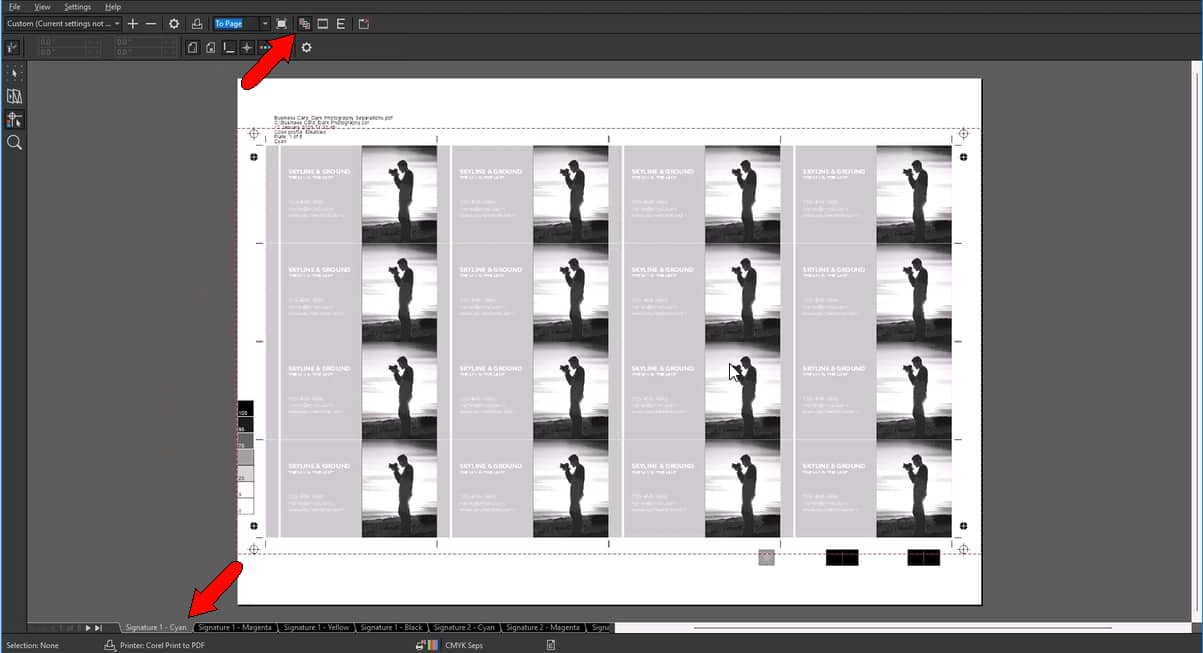
Task: Open the Settings menu
Action: [77, 7]
